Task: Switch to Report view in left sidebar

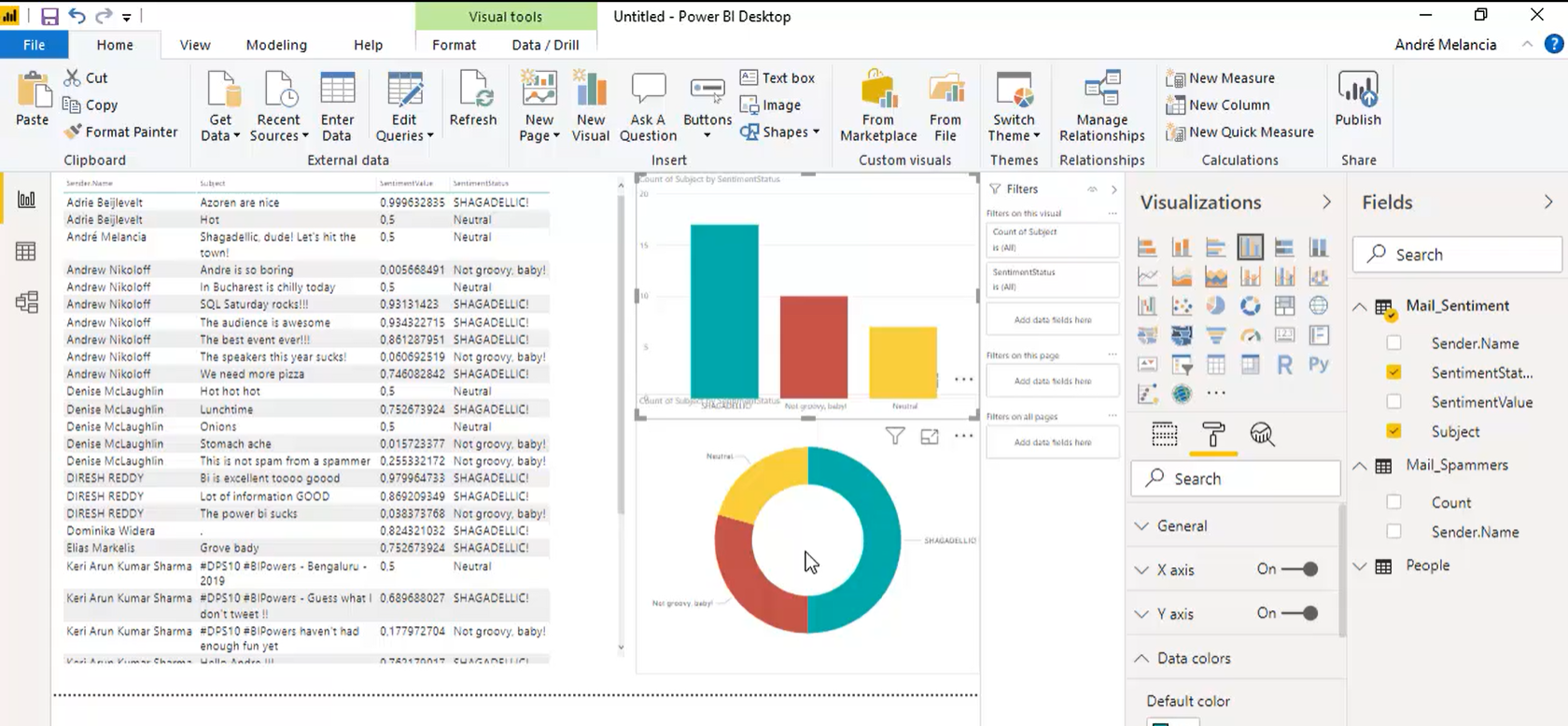Action: [x=26, y=199]
